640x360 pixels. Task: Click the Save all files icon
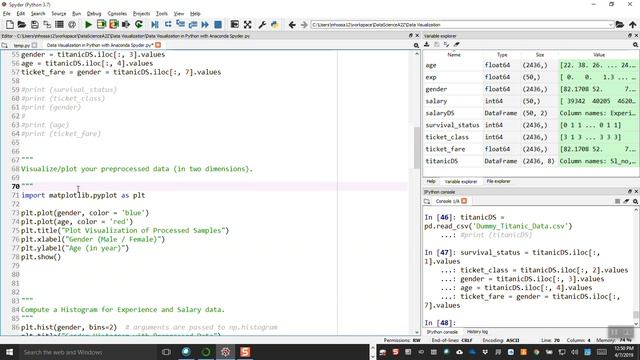pos(47,24)
